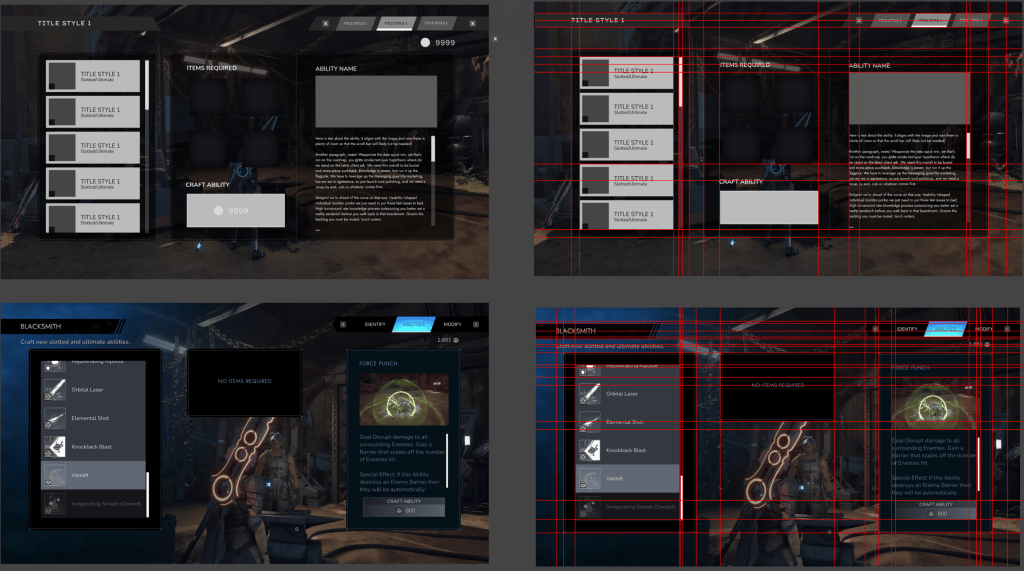The width and height of the screenshot is (1024, 571).
Task: Click the key icon right of MODIFY, plain Blacksmith
Action: pos(476,324)
